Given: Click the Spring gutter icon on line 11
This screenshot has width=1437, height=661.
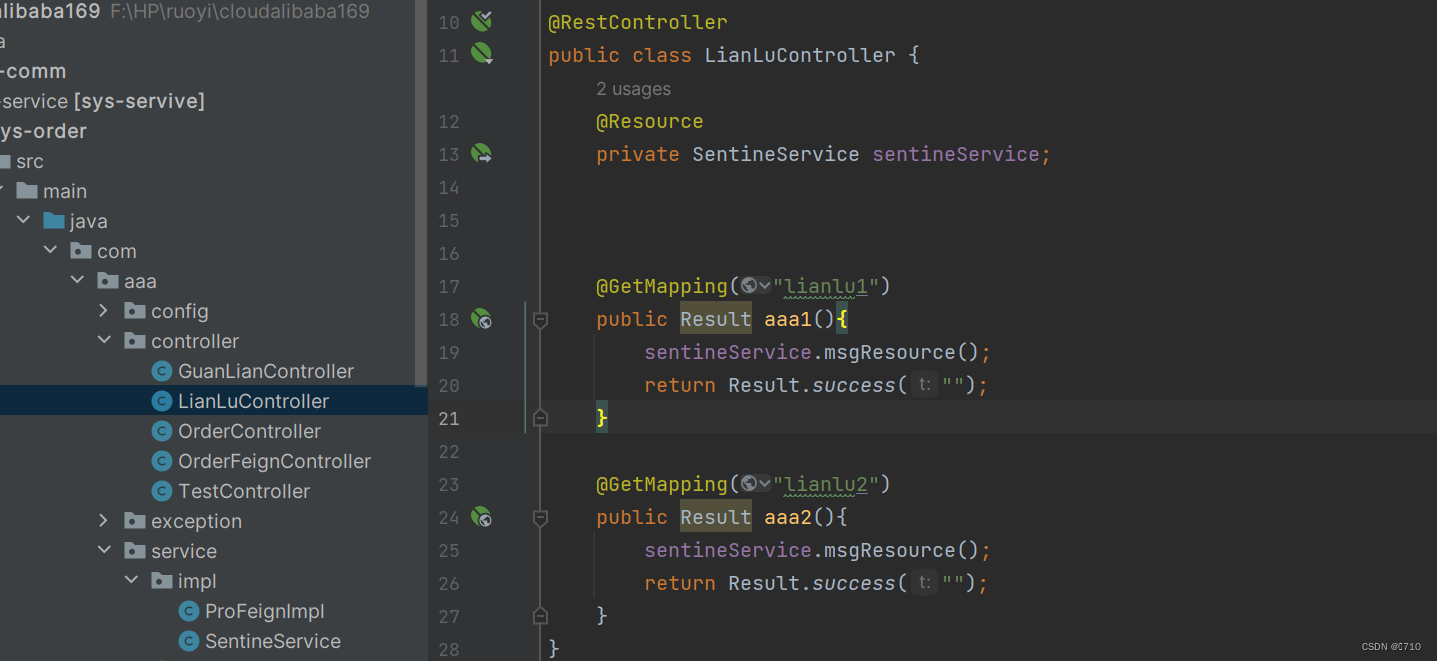Looking at the screenshot, I should [481, 54].
